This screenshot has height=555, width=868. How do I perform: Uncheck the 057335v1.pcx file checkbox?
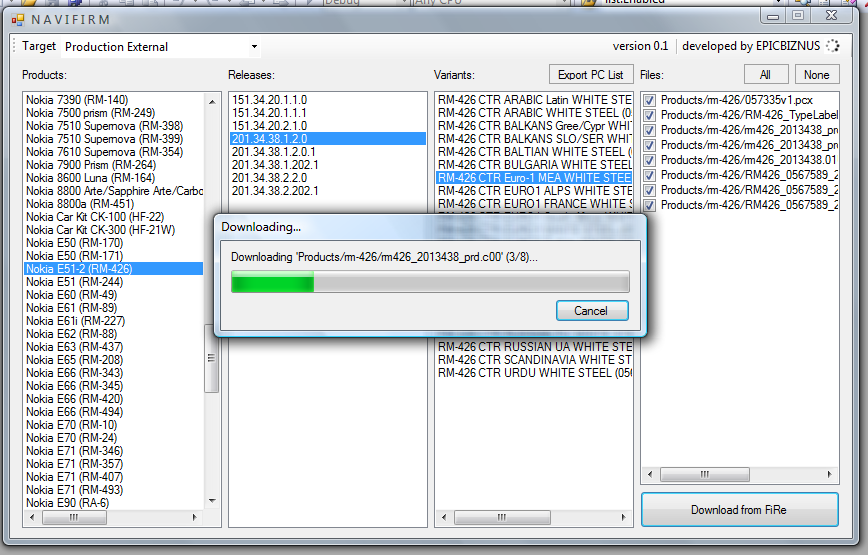[649, 100]
